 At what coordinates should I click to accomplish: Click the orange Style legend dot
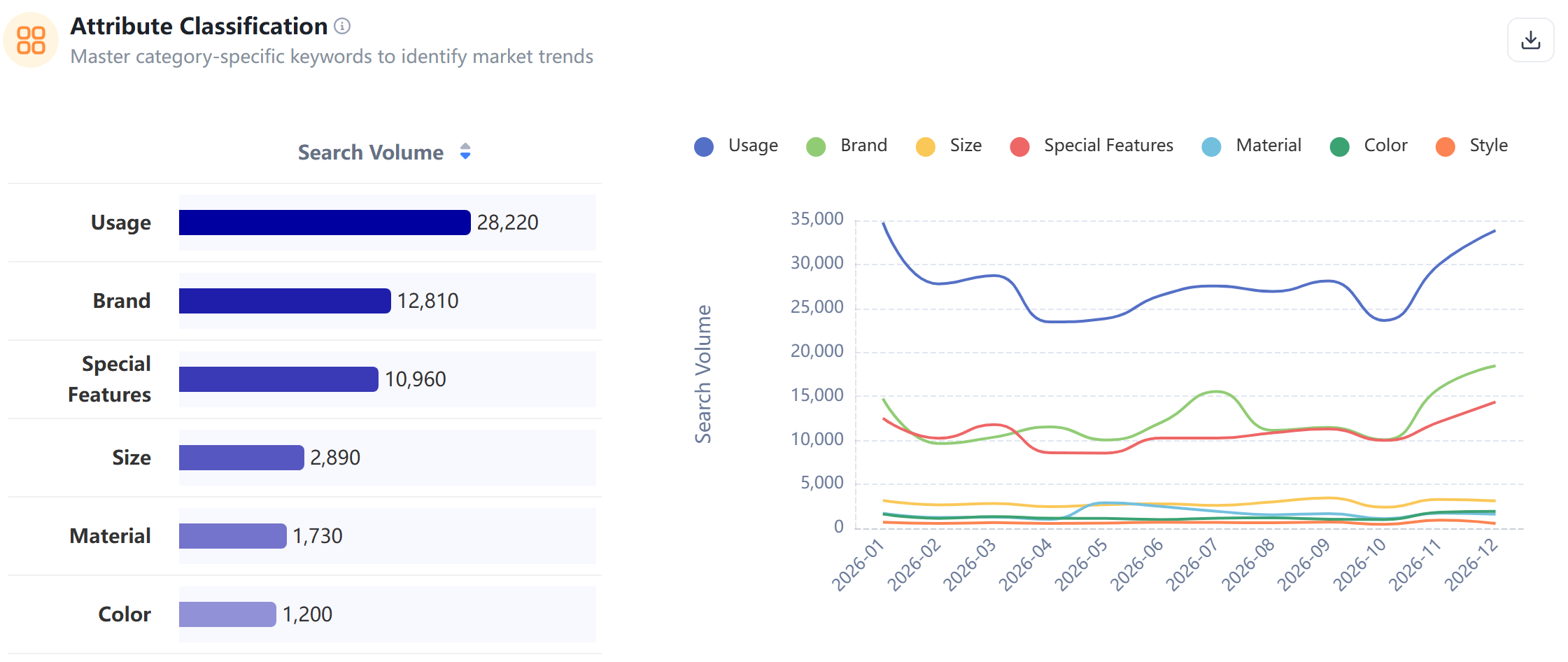point(1445,147)
